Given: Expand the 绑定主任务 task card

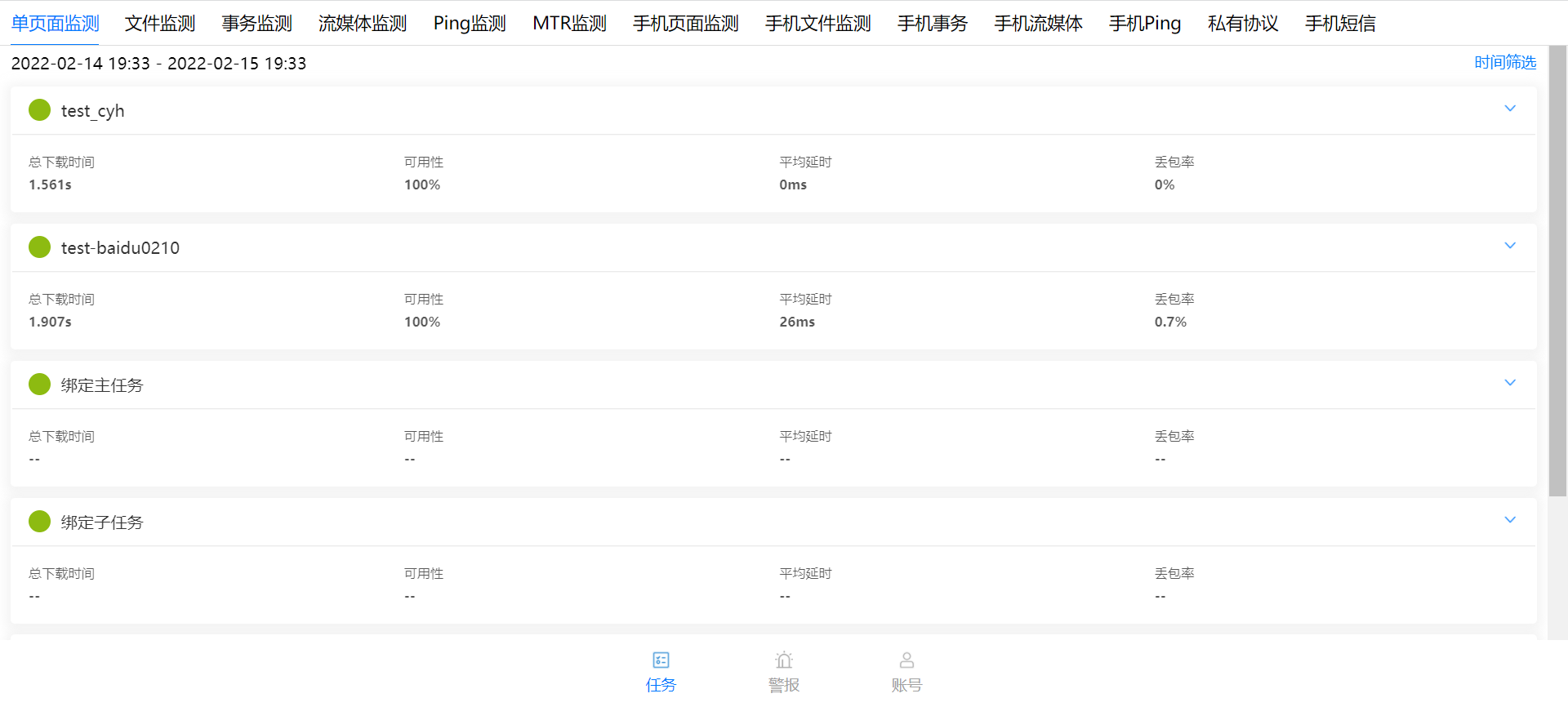Looking at the screenshot, I should coord(1510,383).
